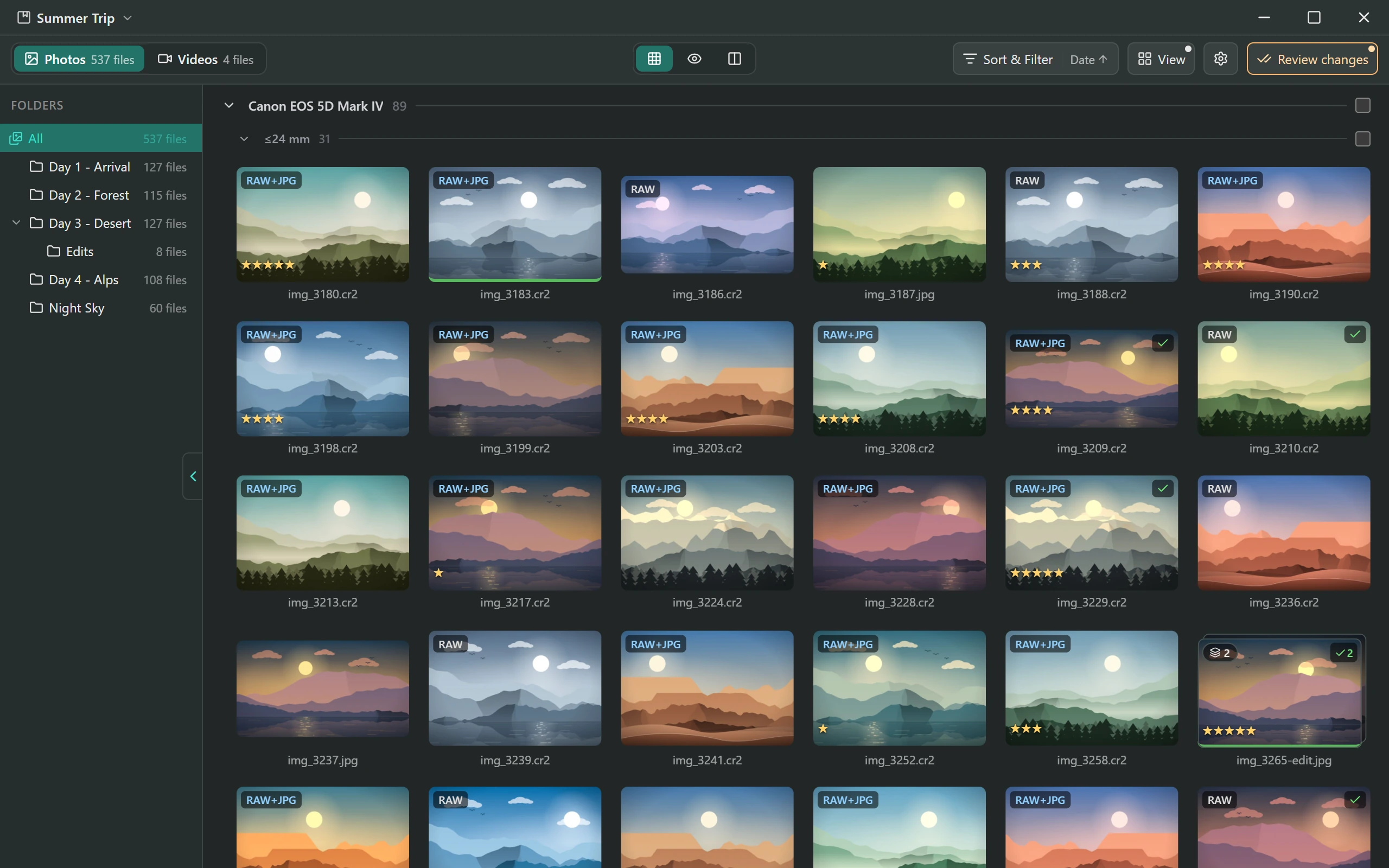Collapse Canon EOS 5D Mark IV group
Screen dimensions: 1389x868
point(229,106)
